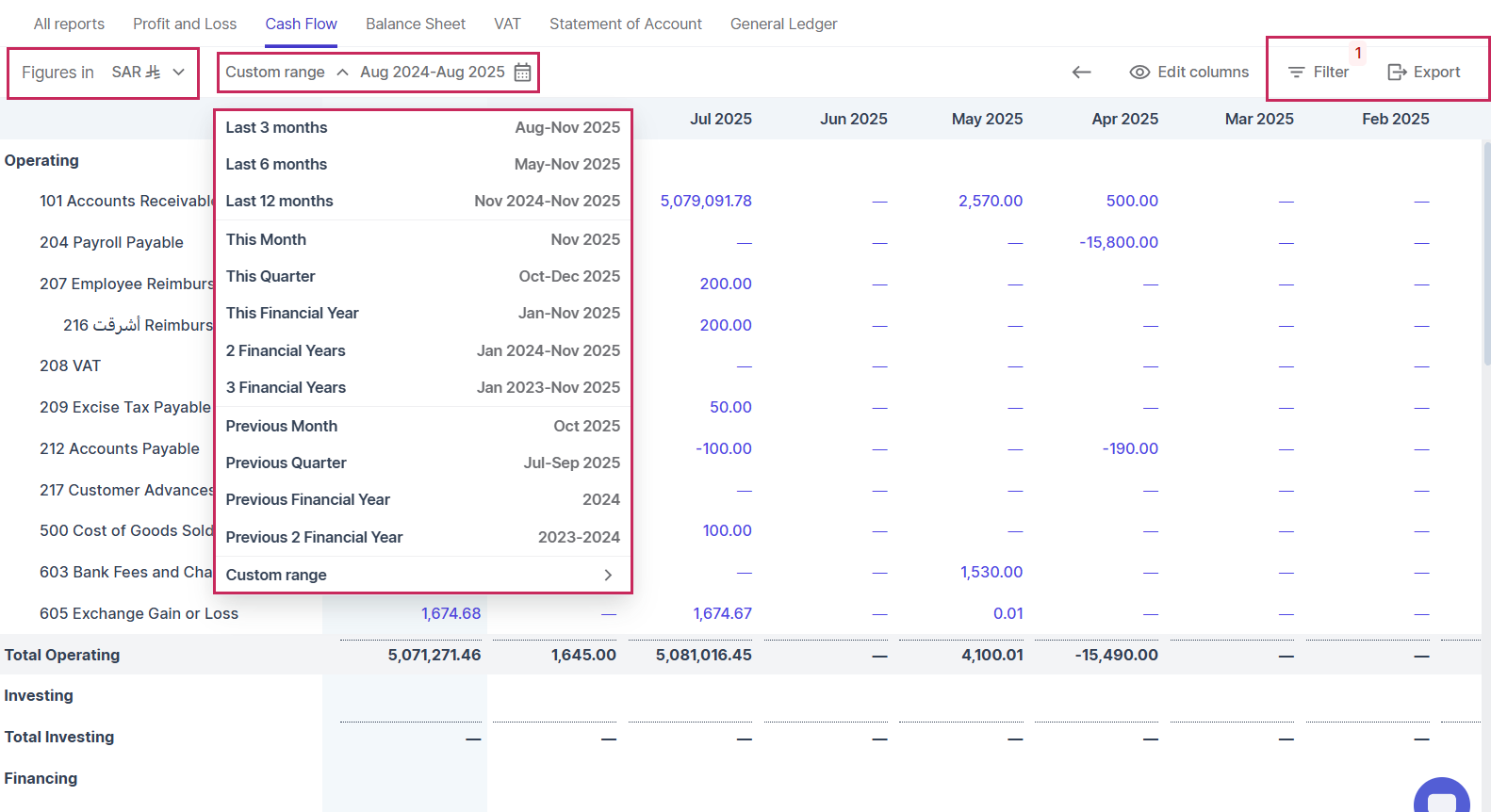Switch to Balance Sheet tab
The image size is (1491, 812).
pyautogui.click(x=415, y=24)
